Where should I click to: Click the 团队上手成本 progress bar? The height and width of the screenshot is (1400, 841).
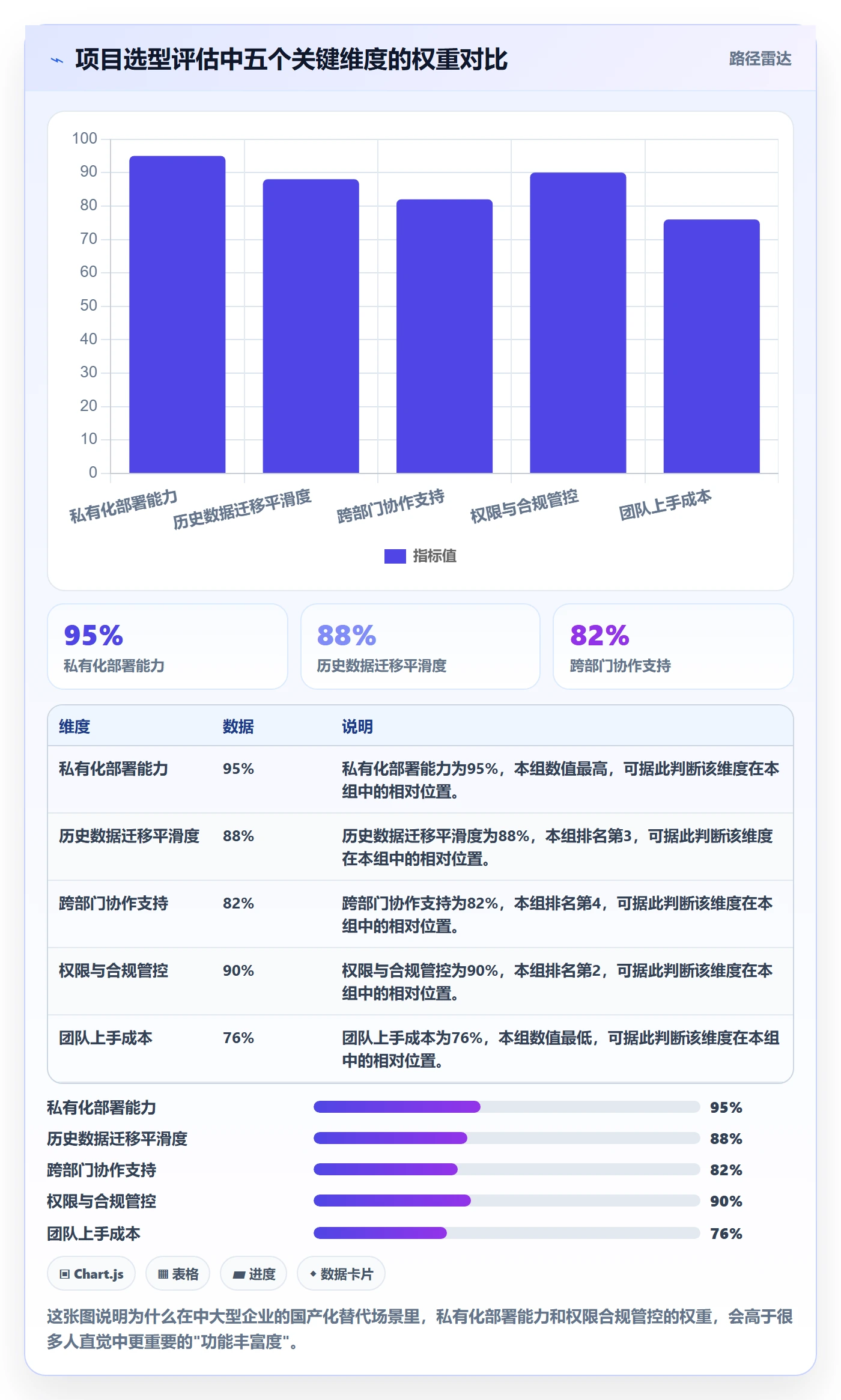(507, 1233)
